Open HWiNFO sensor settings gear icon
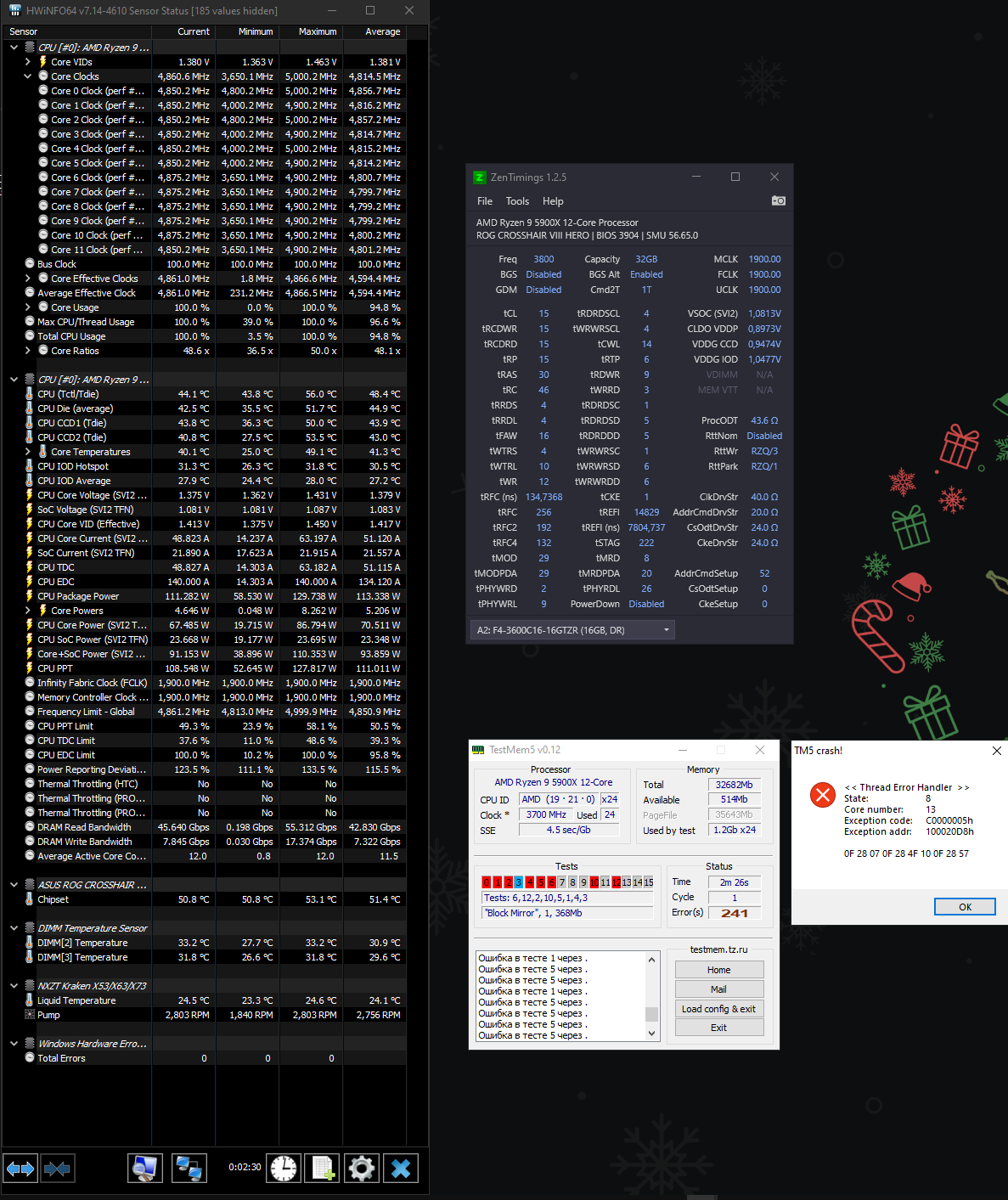This screenshot has height=1200, width=1008. (x=362, y=1169)
